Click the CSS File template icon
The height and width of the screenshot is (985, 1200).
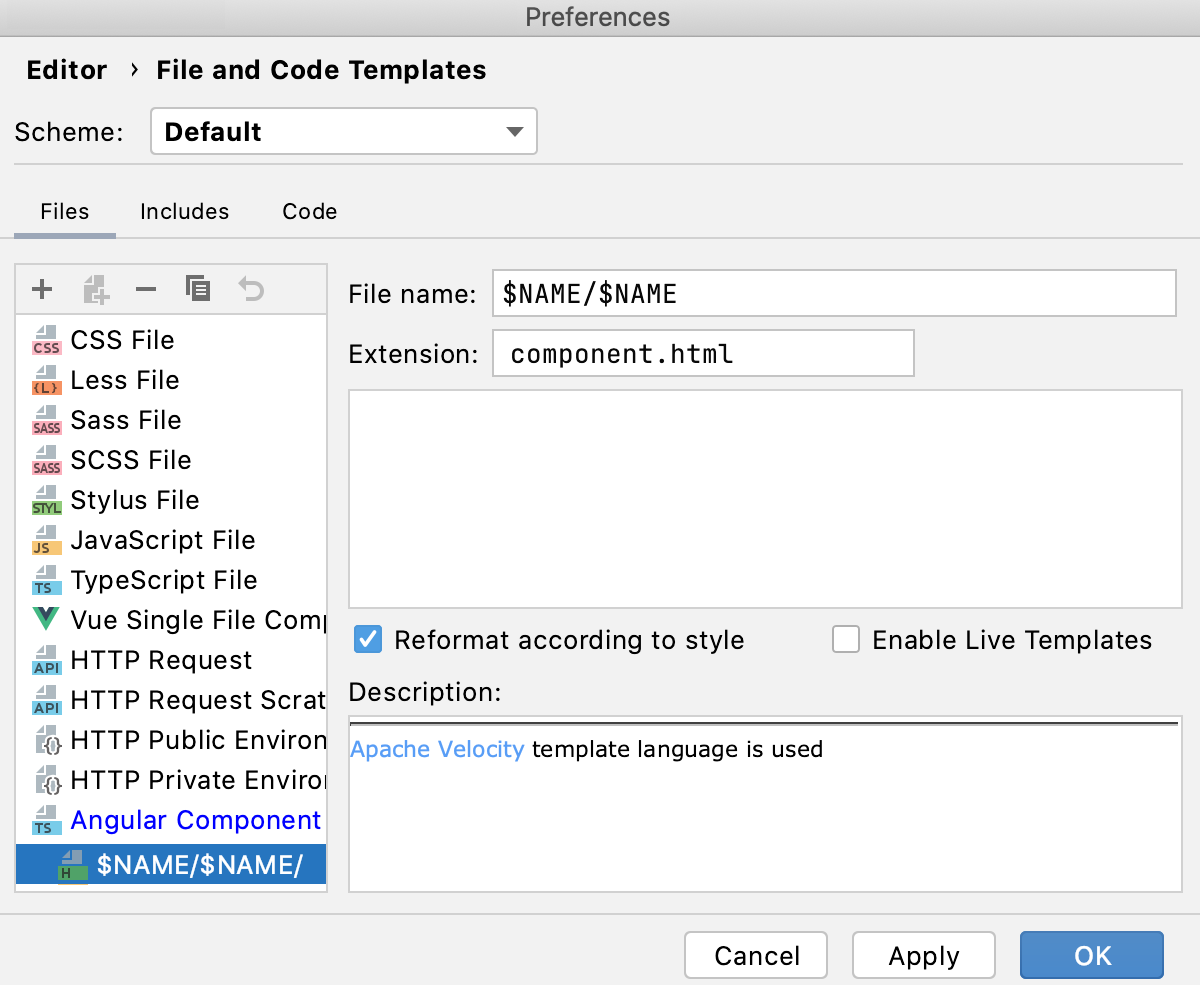(46, 340)
